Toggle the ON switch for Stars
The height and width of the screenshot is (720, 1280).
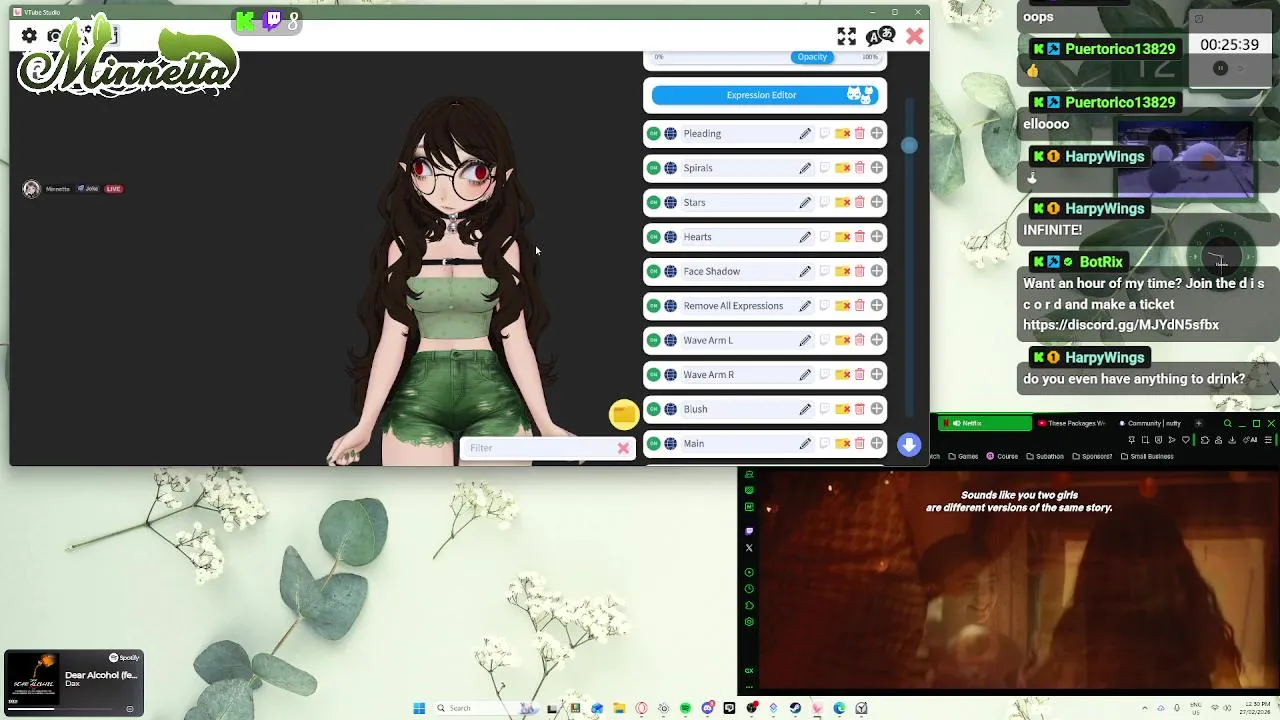pos(653,202)
